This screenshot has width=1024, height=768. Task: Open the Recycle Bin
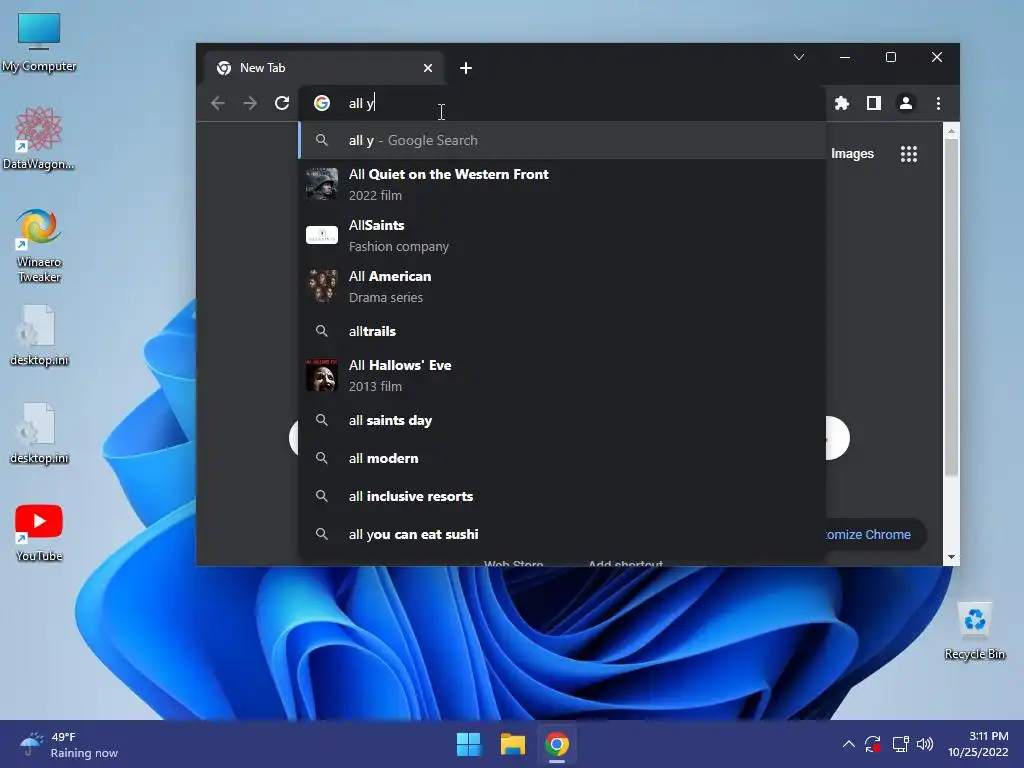[974, 631]
